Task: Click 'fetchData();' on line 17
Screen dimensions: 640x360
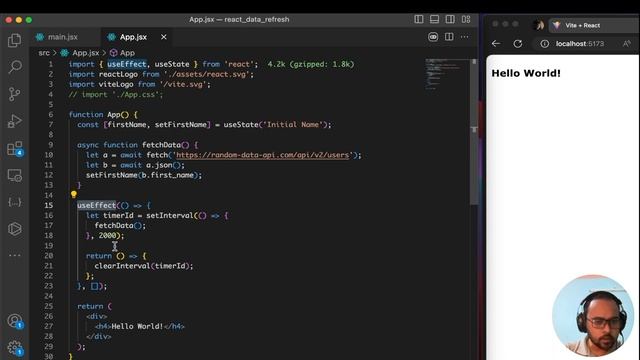Action: (120, 226)
